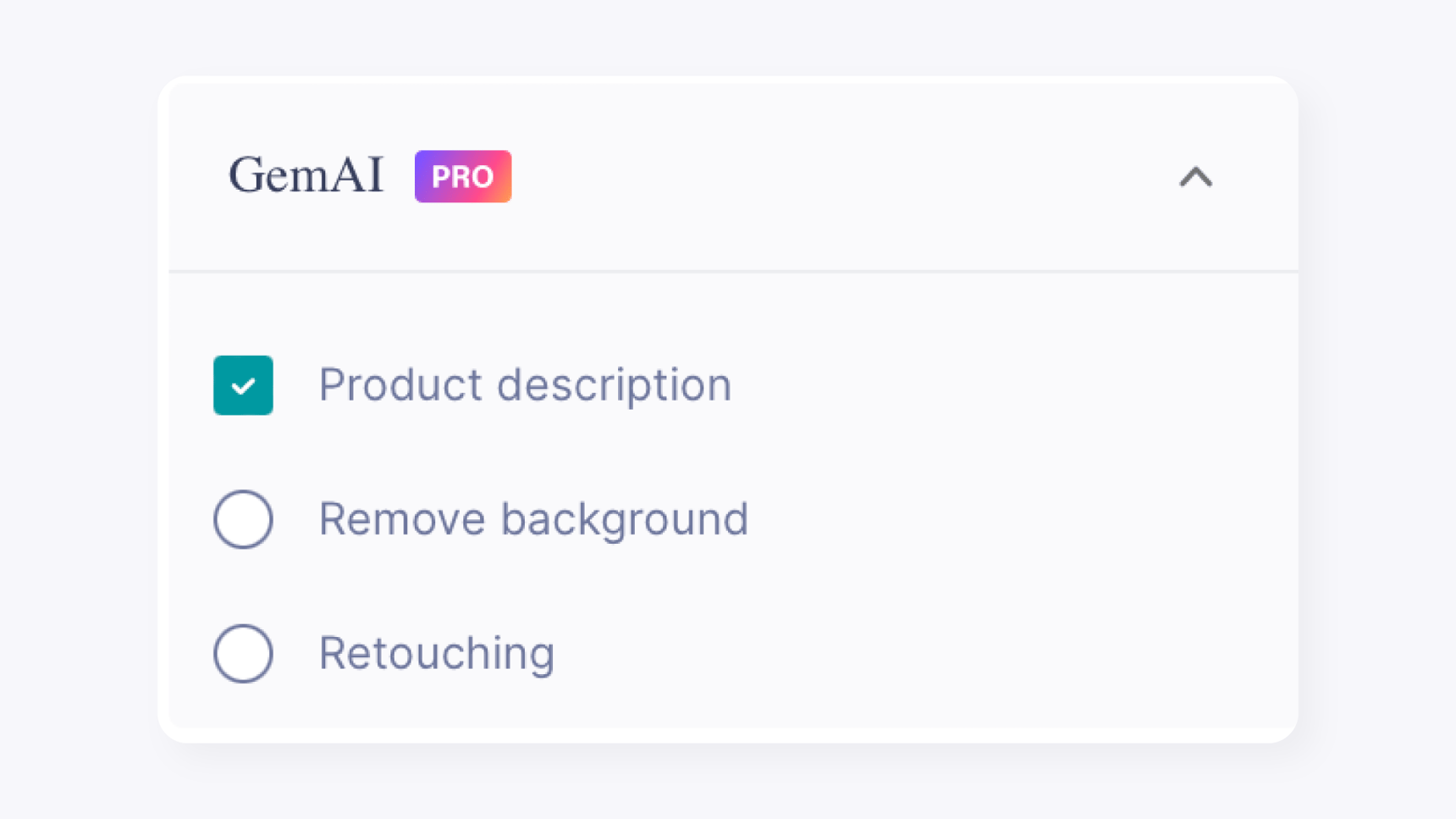Select the empty circle beside Retouching
The image size is (1456, 819).
[x=243, y=653]
